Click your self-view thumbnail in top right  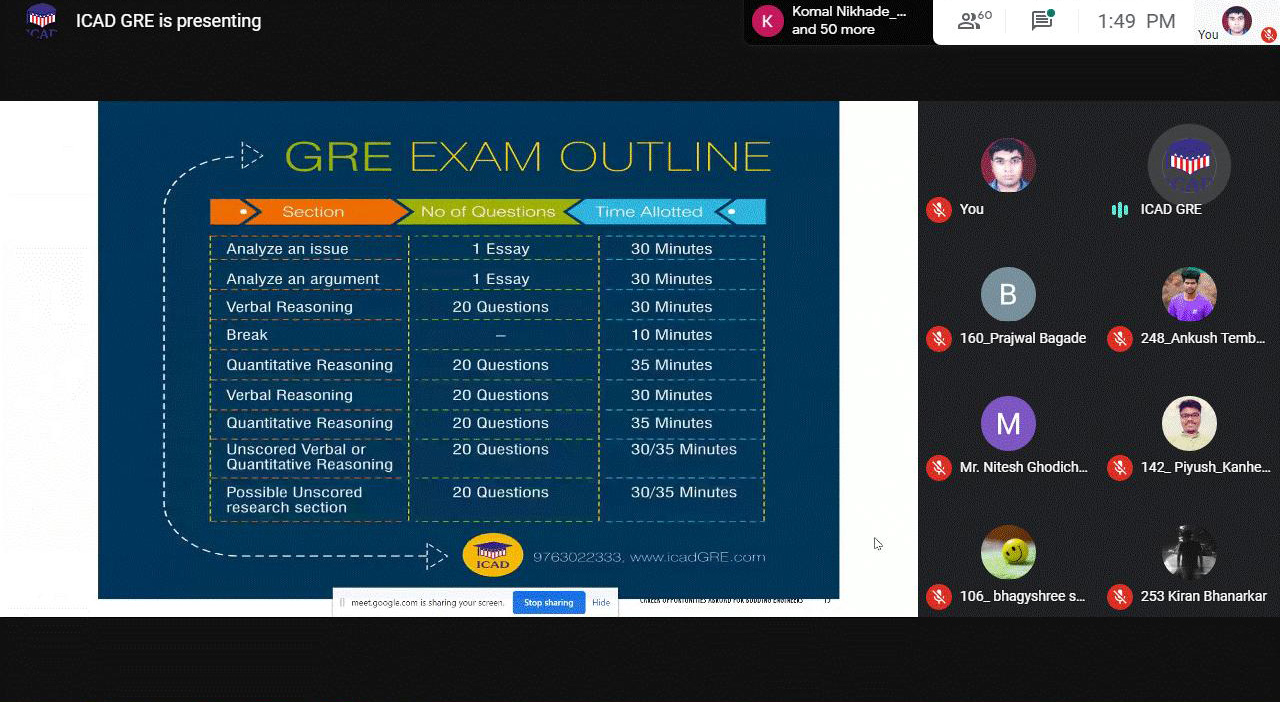1237,21
